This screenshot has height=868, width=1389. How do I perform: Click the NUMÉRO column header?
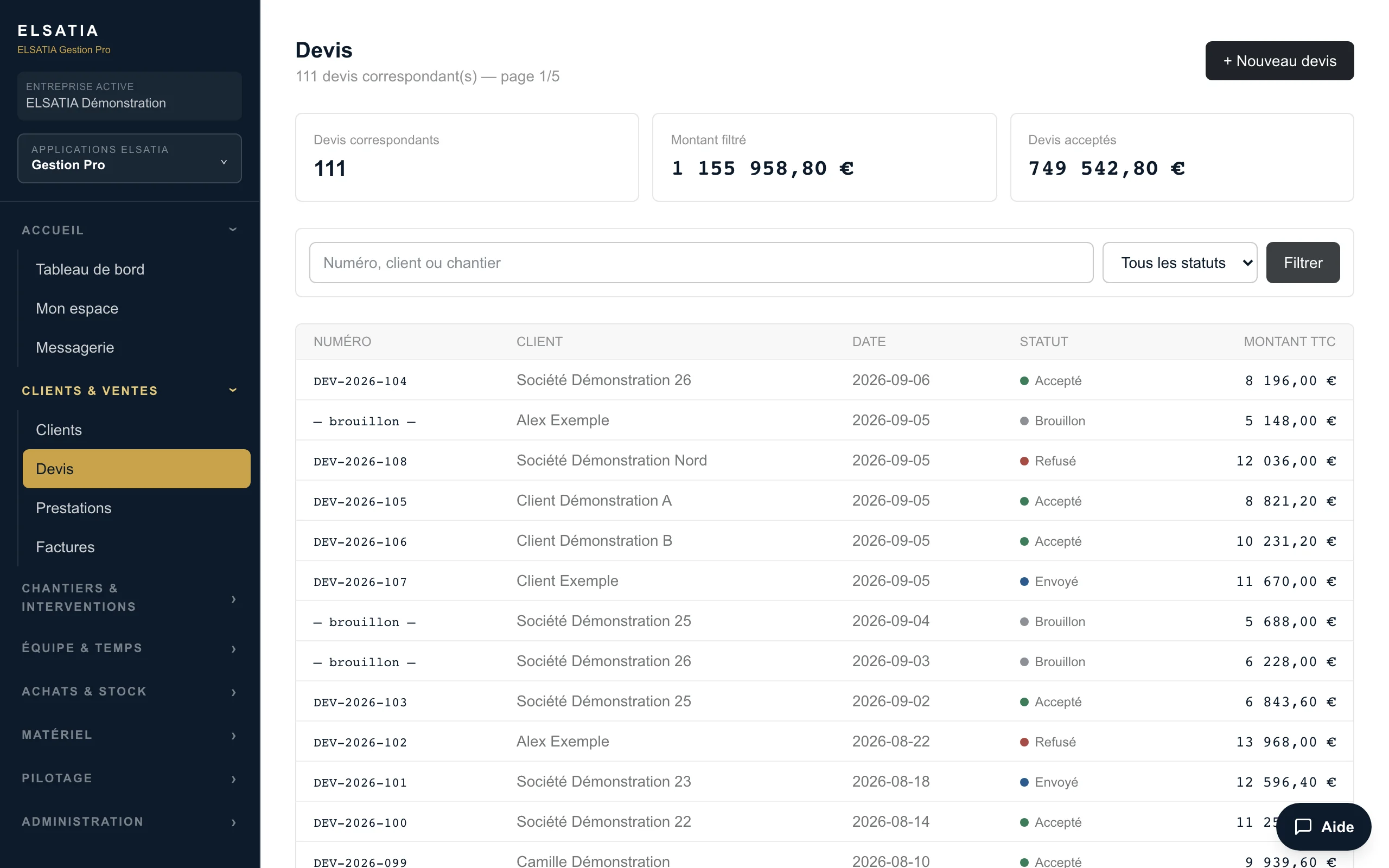tap(342, 342)
